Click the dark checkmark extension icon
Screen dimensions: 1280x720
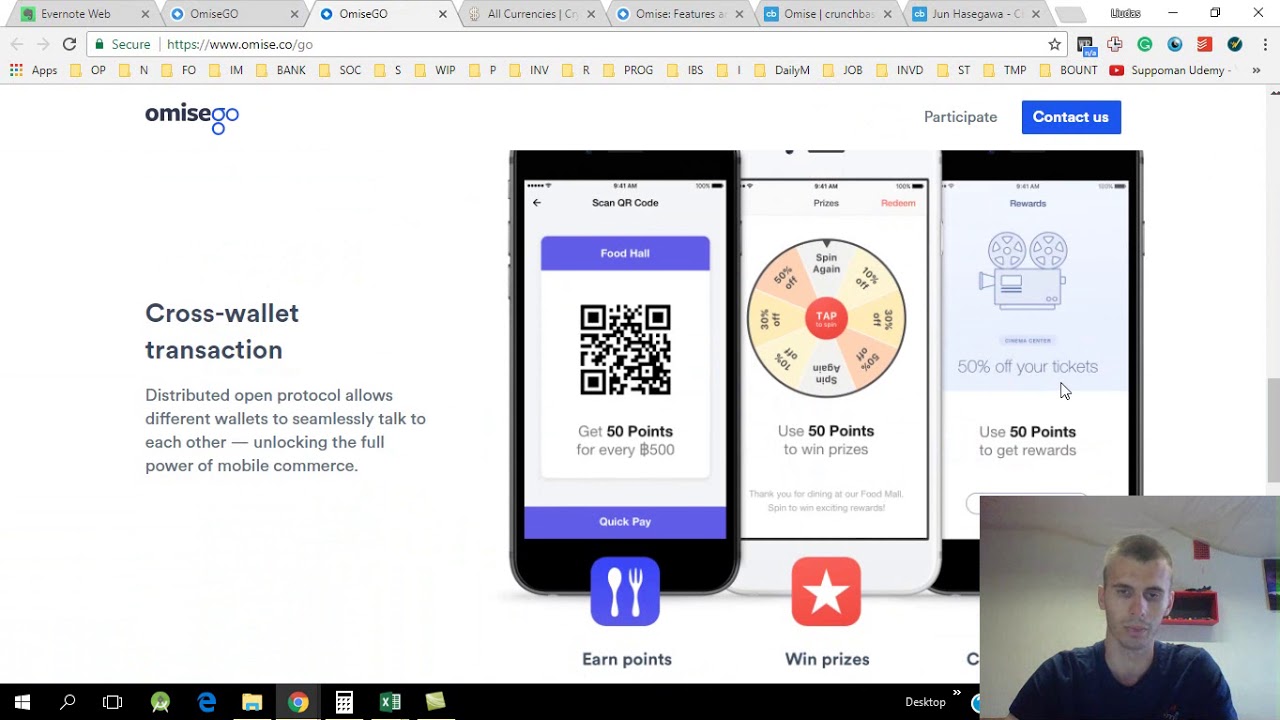[x=1235, y=44]
